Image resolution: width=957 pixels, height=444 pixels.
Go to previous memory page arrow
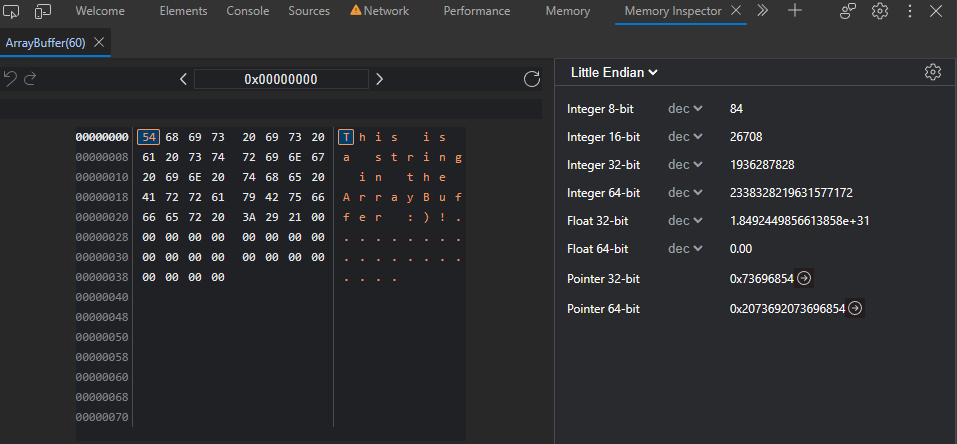183,79
